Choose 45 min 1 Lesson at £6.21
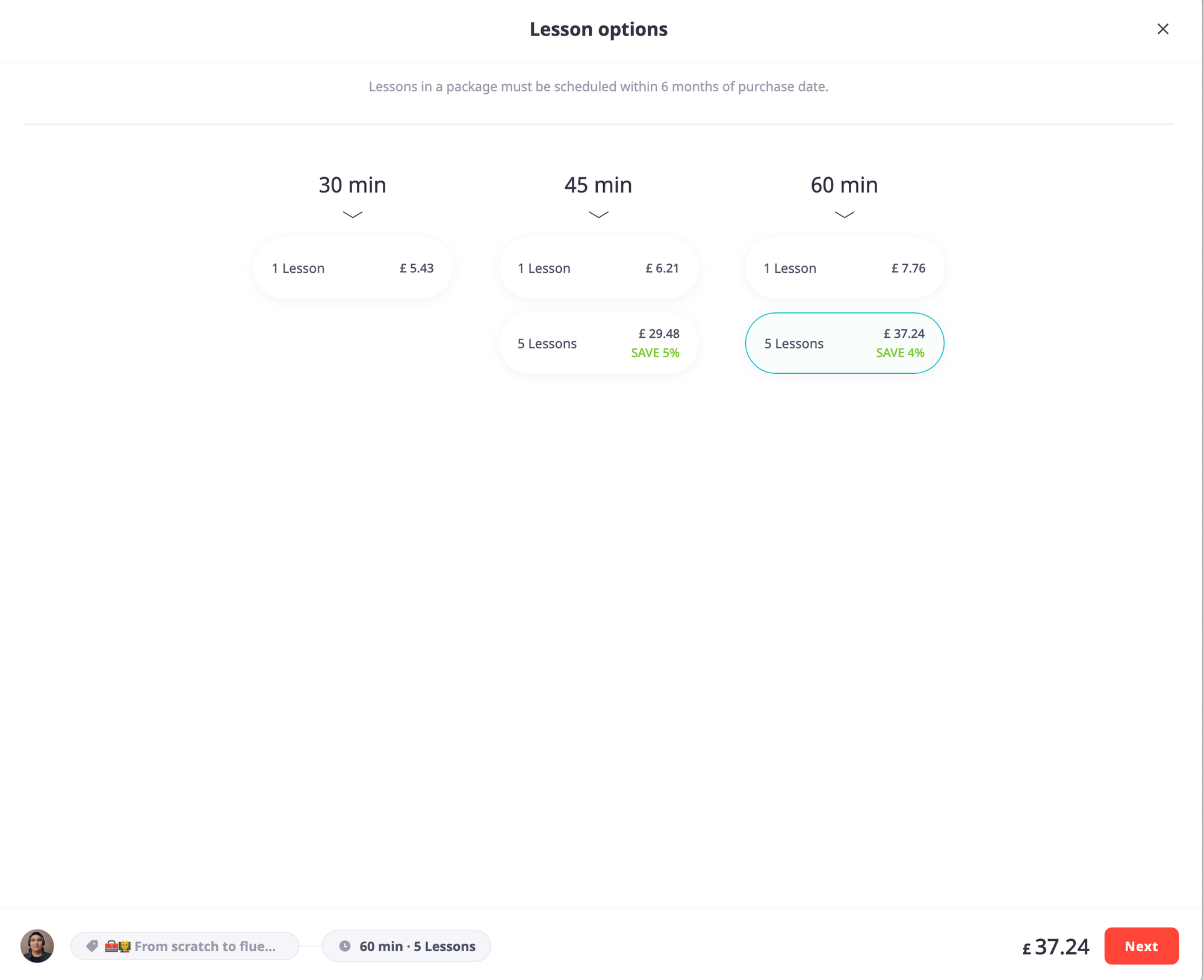Image resolution: width=1204 pixels, height=980 pixels. (598, 268)
